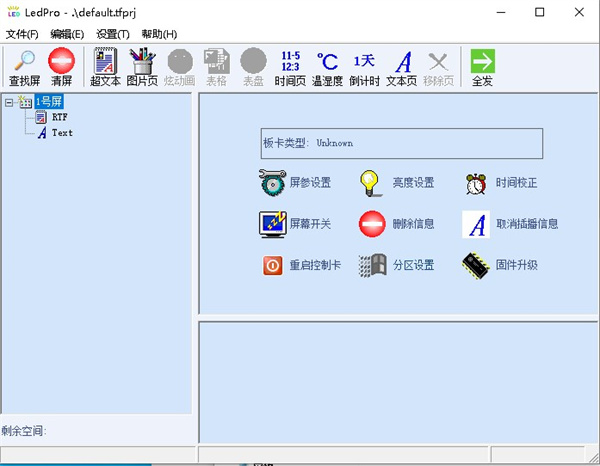600x466 pixels.
Task: Close the LedPro window
Action: coord(579,12)
